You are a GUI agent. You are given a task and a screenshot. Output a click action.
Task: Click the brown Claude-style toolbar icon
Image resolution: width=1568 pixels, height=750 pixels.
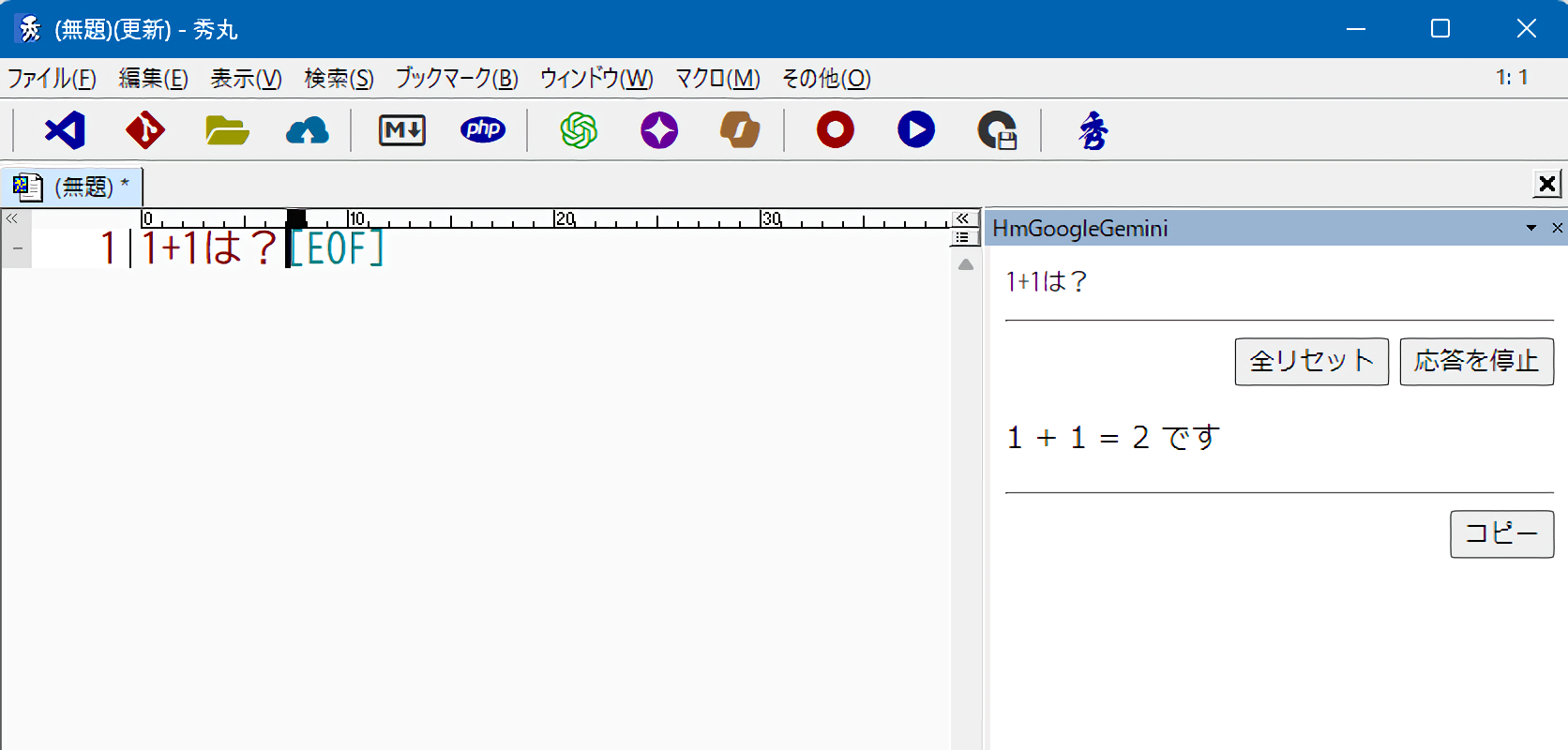[740, 130]
